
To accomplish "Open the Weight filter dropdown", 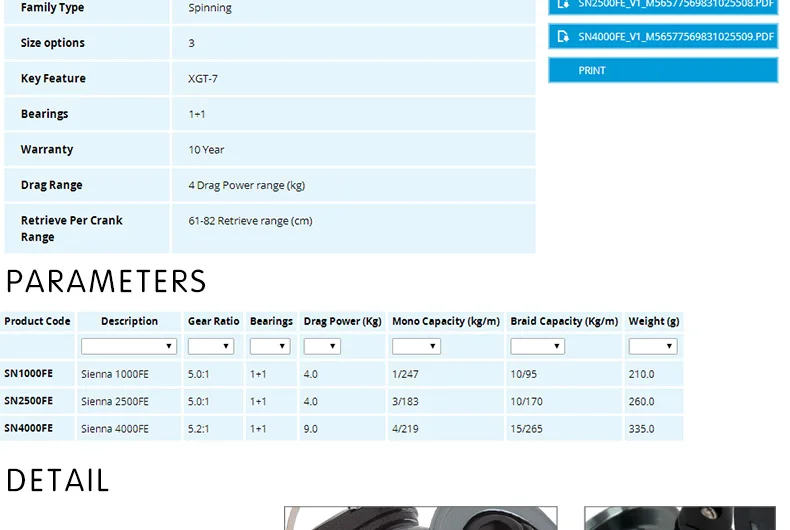I will click(x=653, y=346).
